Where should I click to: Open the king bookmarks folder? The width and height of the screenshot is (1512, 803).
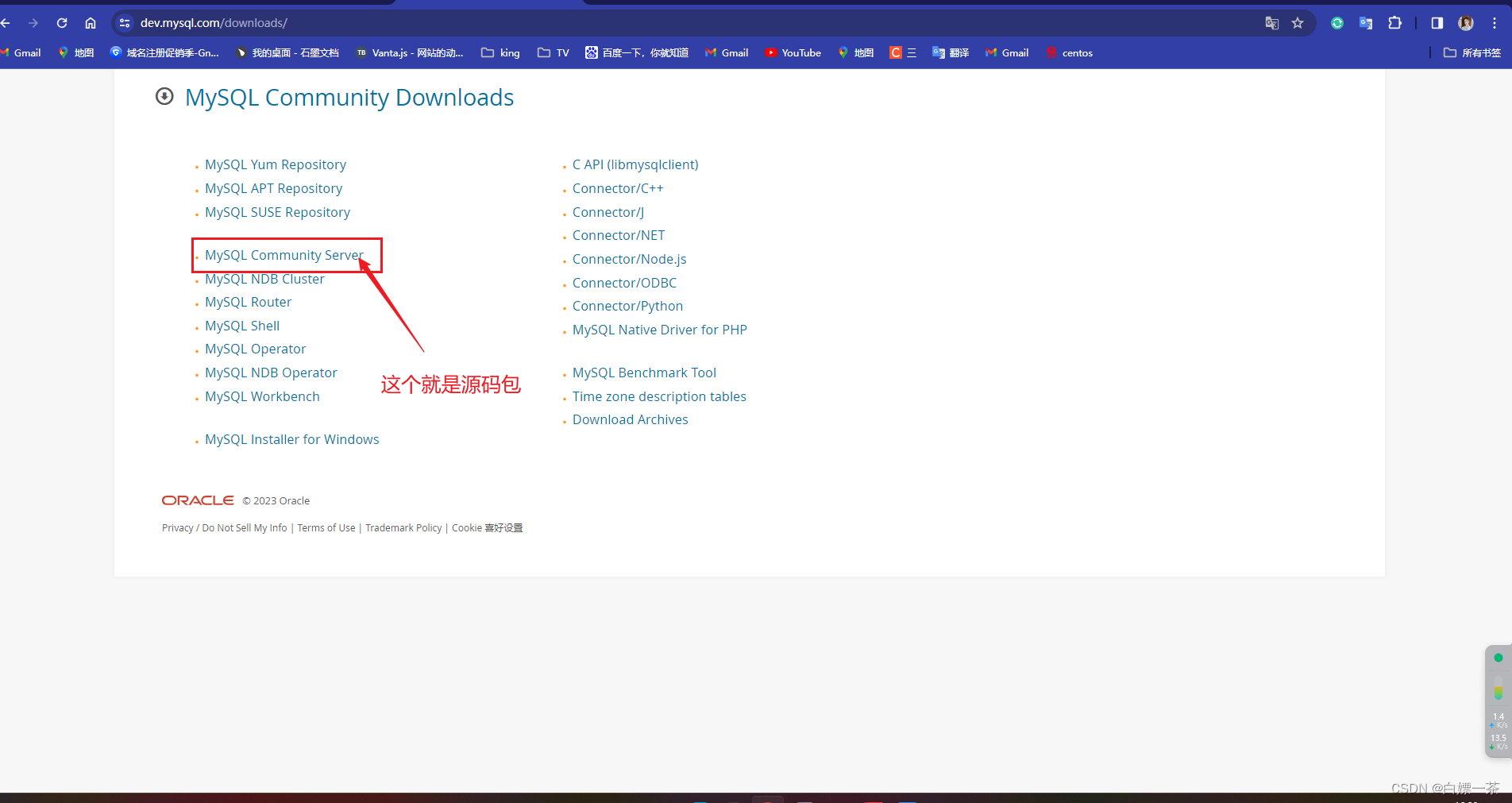[x=500, y=52]
